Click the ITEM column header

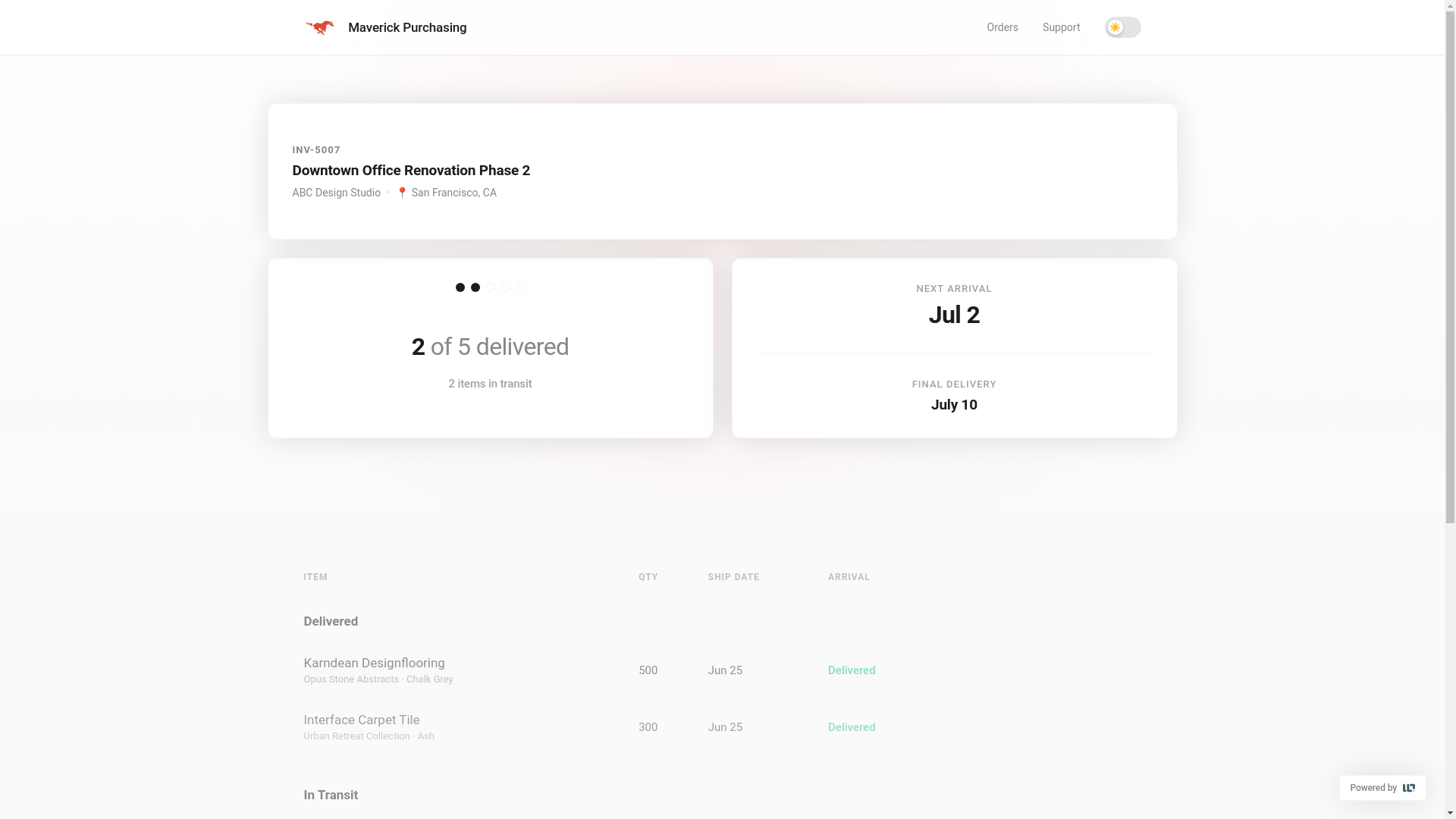tap(315, 577)
